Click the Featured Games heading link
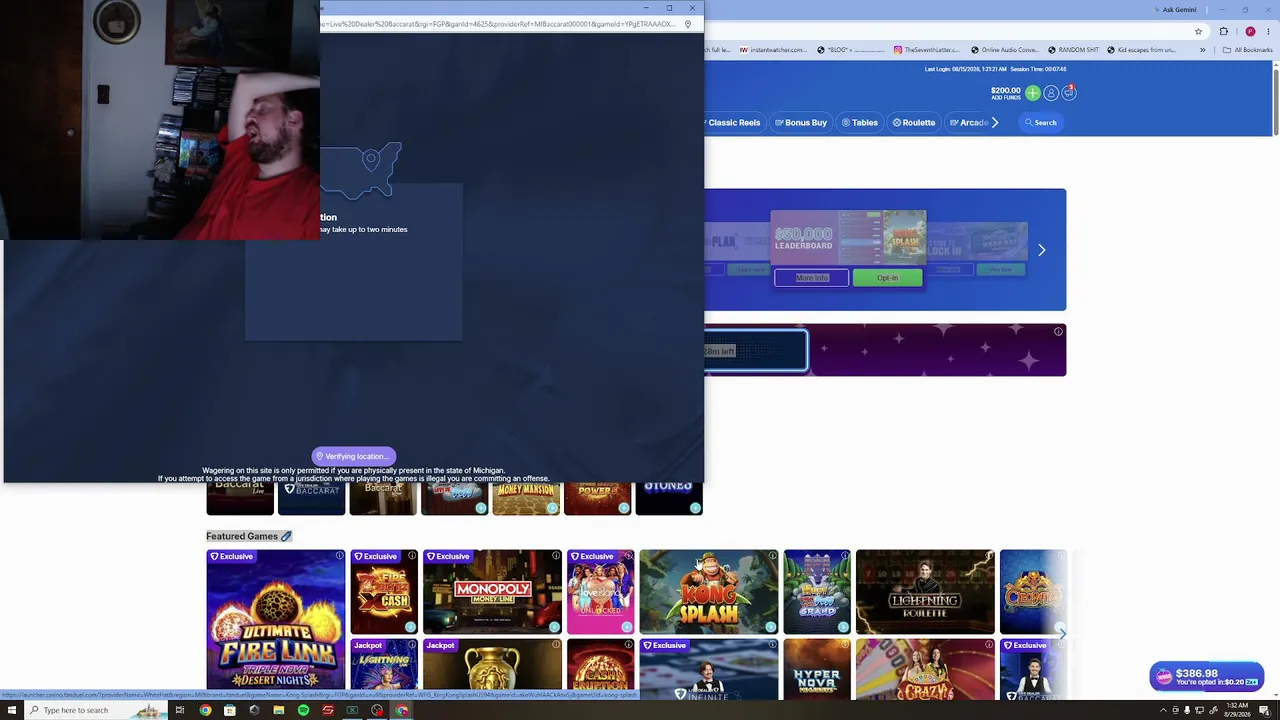The image size is (1280, 720). pos(249,536)
